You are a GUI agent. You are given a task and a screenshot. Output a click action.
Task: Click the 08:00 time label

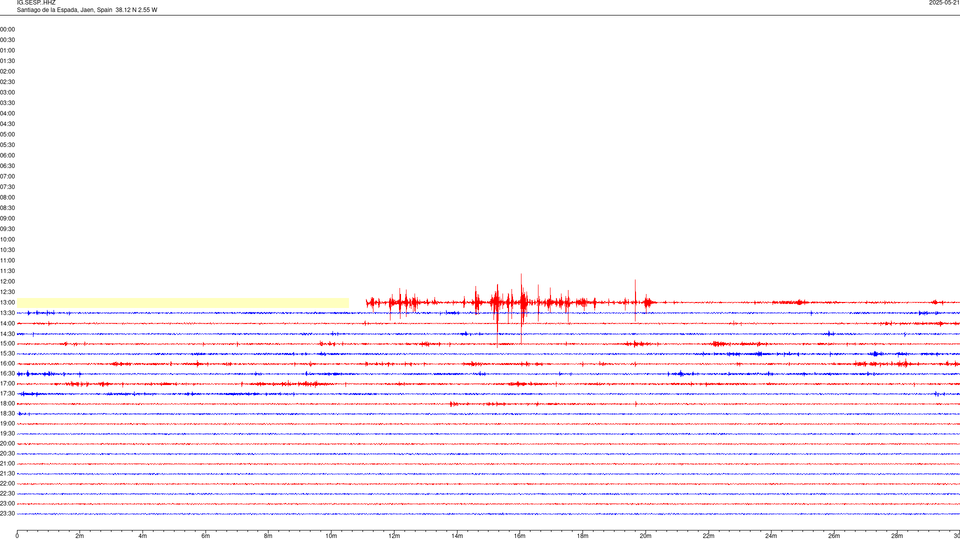[x=7, y=197]
